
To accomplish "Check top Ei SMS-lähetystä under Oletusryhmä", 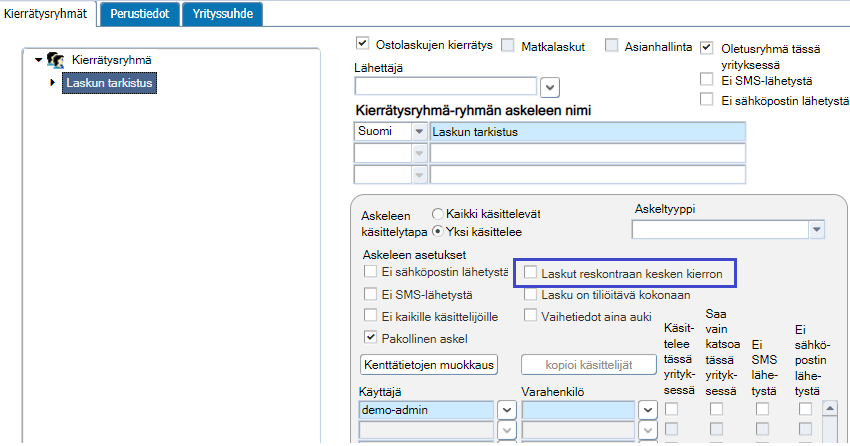I will (x=706, y=80).
